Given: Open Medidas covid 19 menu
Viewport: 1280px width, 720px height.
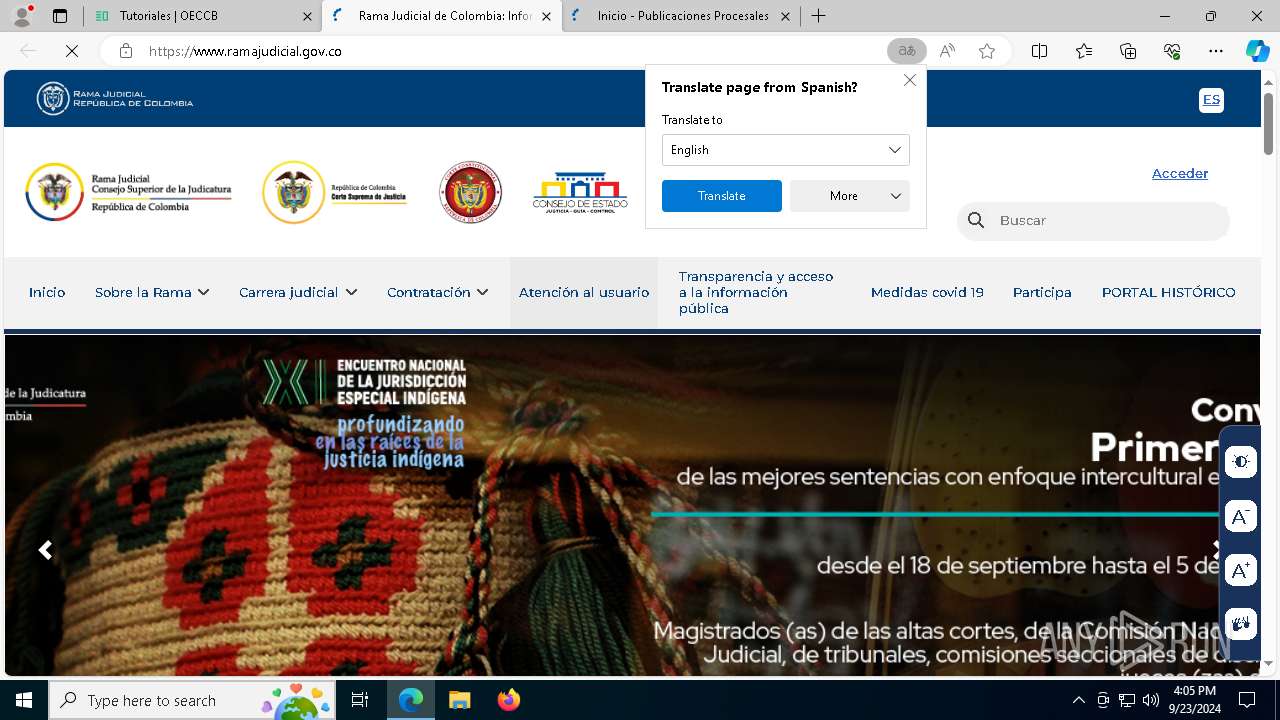Looking at the screenshot, I should [927, 292].
